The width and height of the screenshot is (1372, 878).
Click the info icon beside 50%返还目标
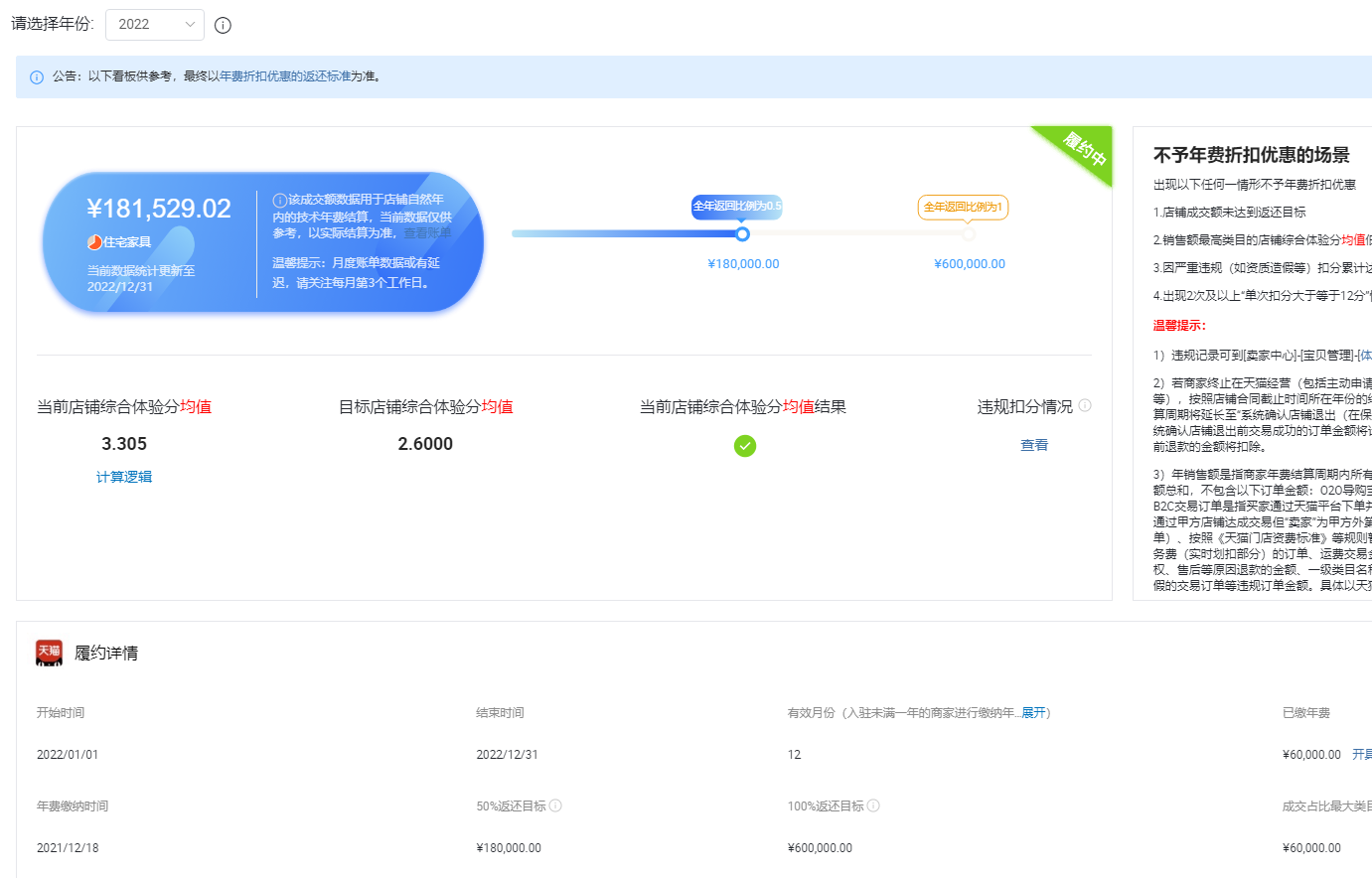(x=556, y=805)
